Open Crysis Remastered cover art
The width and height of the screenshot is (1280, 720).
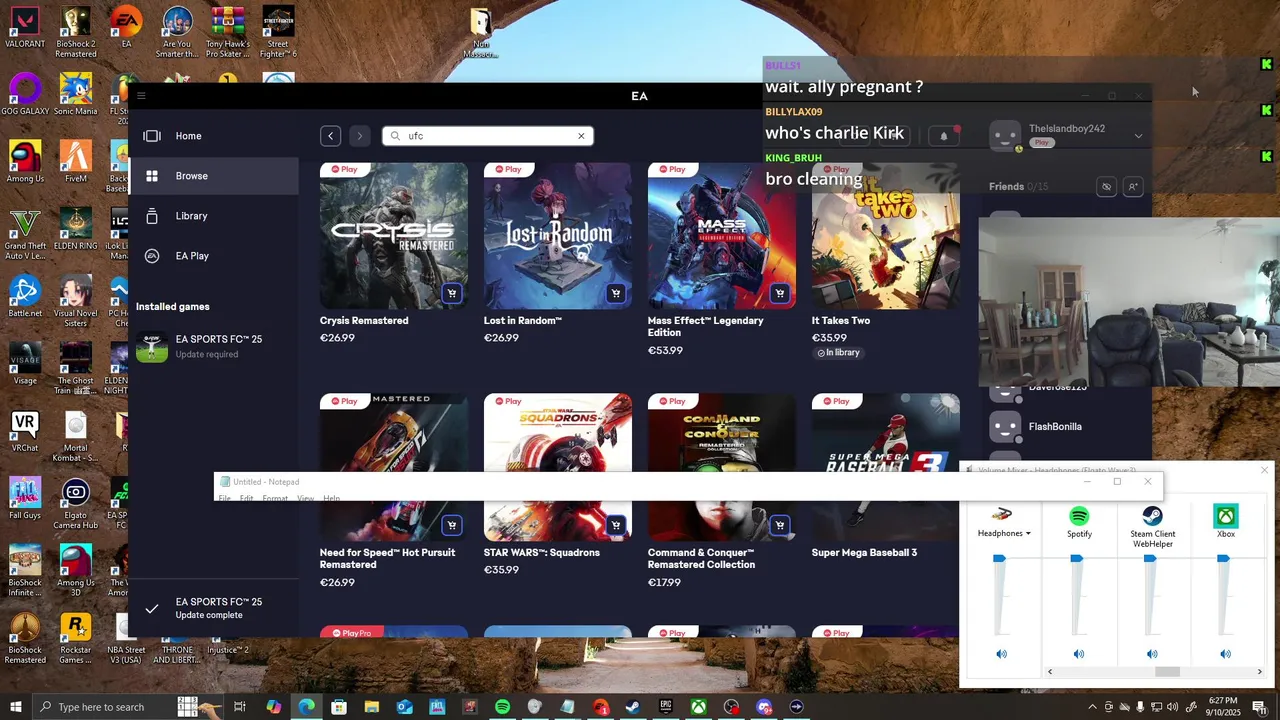[394, 236]
